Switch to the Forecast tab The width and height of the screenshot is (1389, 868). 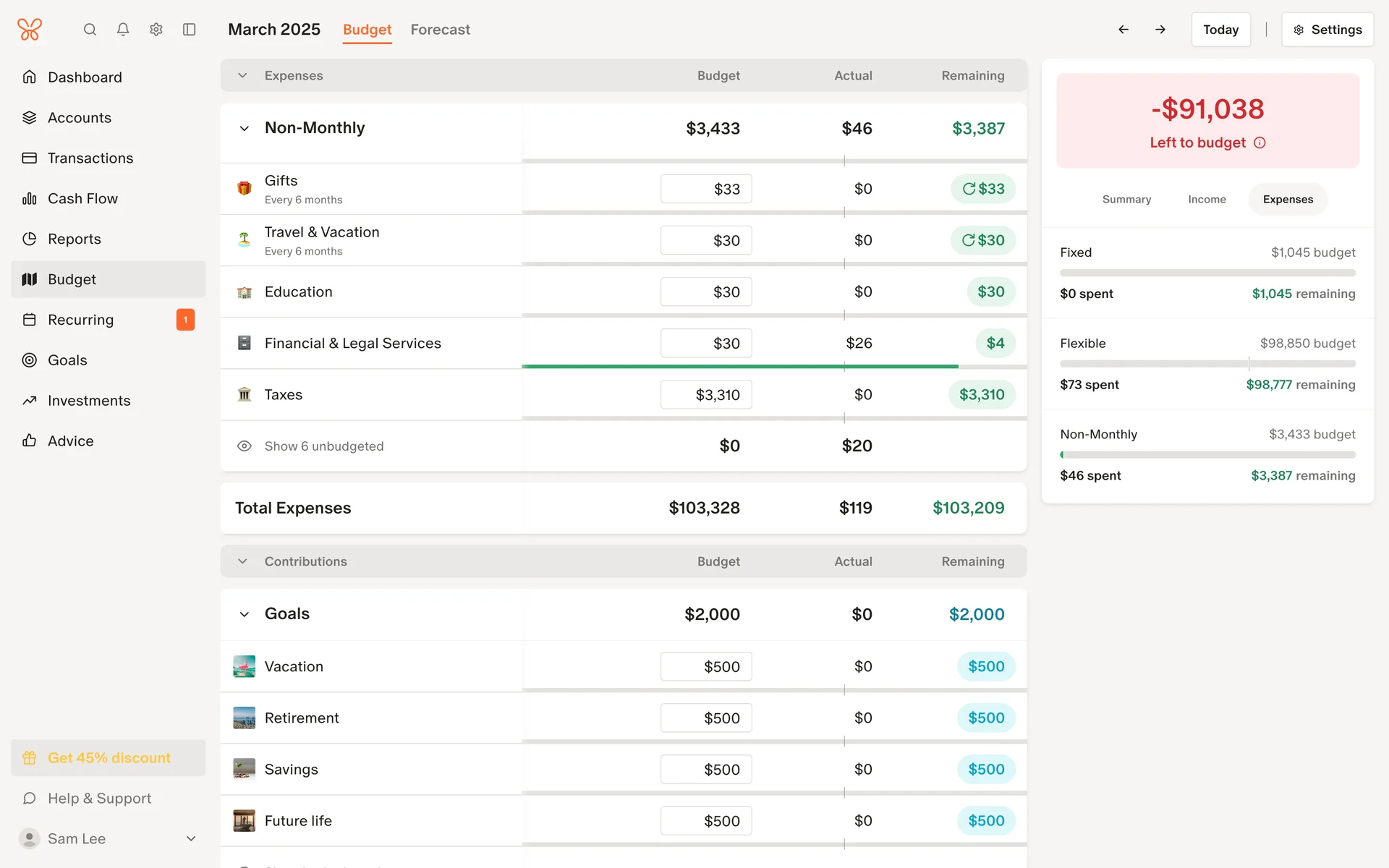click(x=440, y=30)
